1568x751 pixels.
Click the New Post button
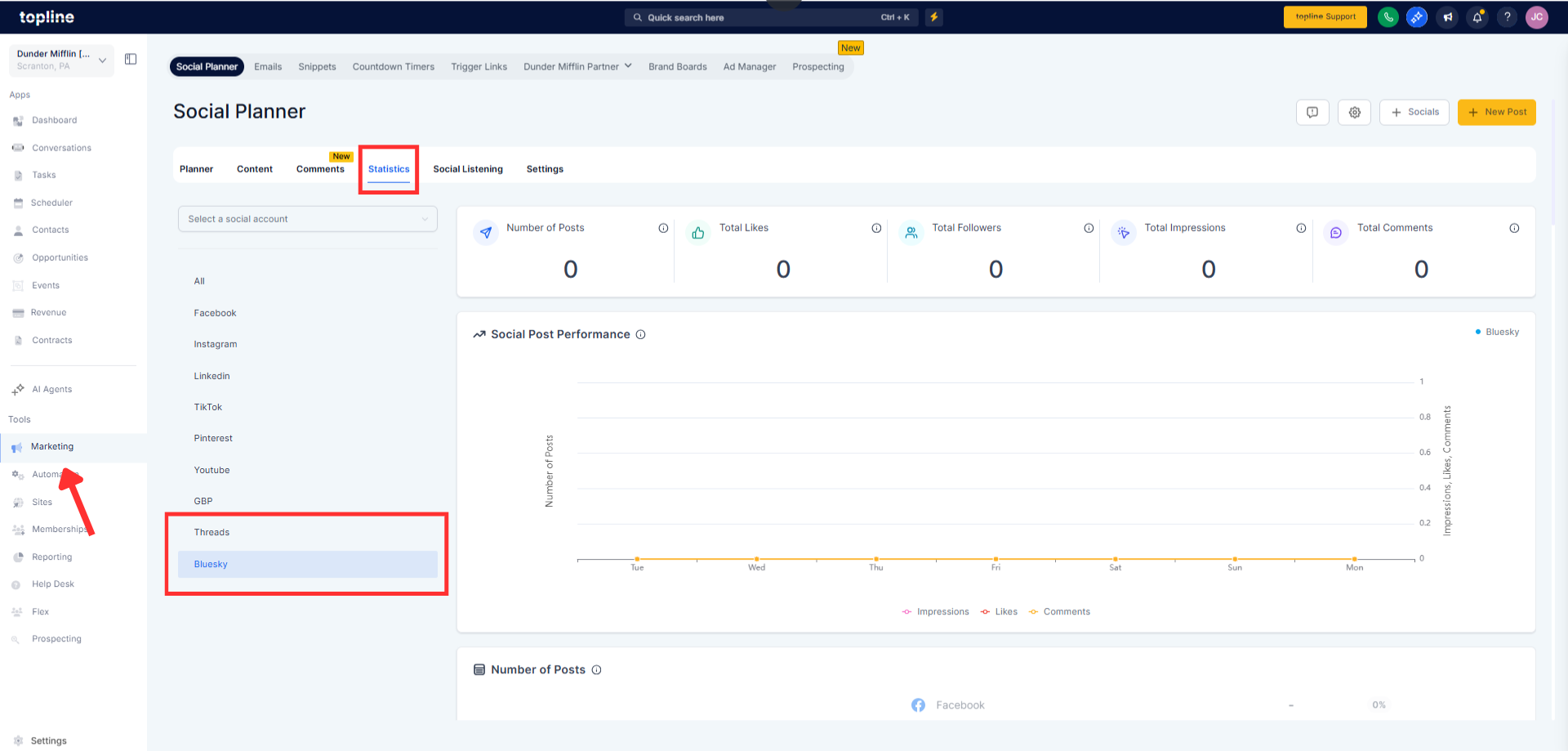coord(1496,113)
